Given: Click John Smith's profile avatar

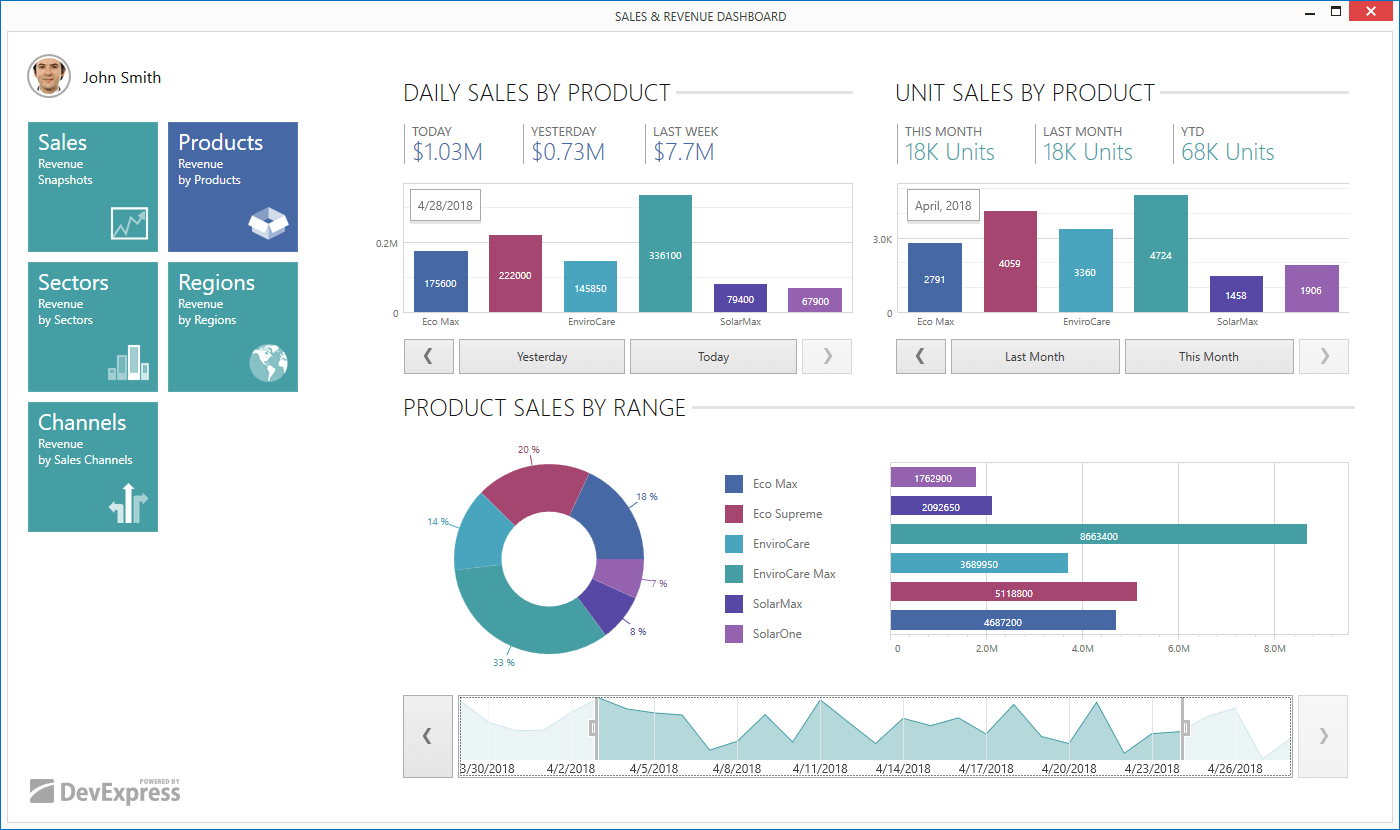Looking at the screenshot, I should pos(49,76).
